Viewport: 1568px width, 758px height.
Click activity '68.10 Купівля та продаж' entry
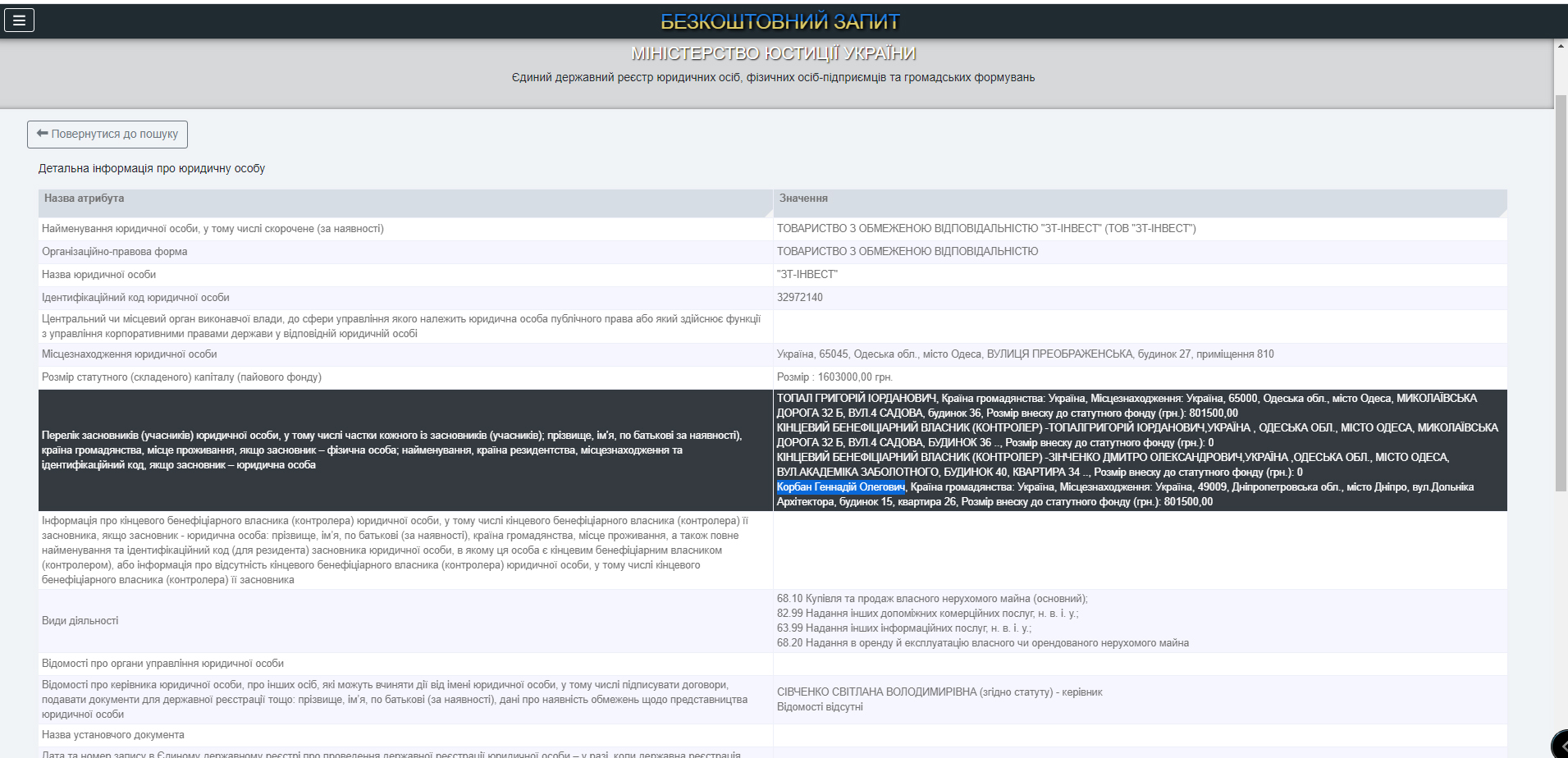pos(931,599)
